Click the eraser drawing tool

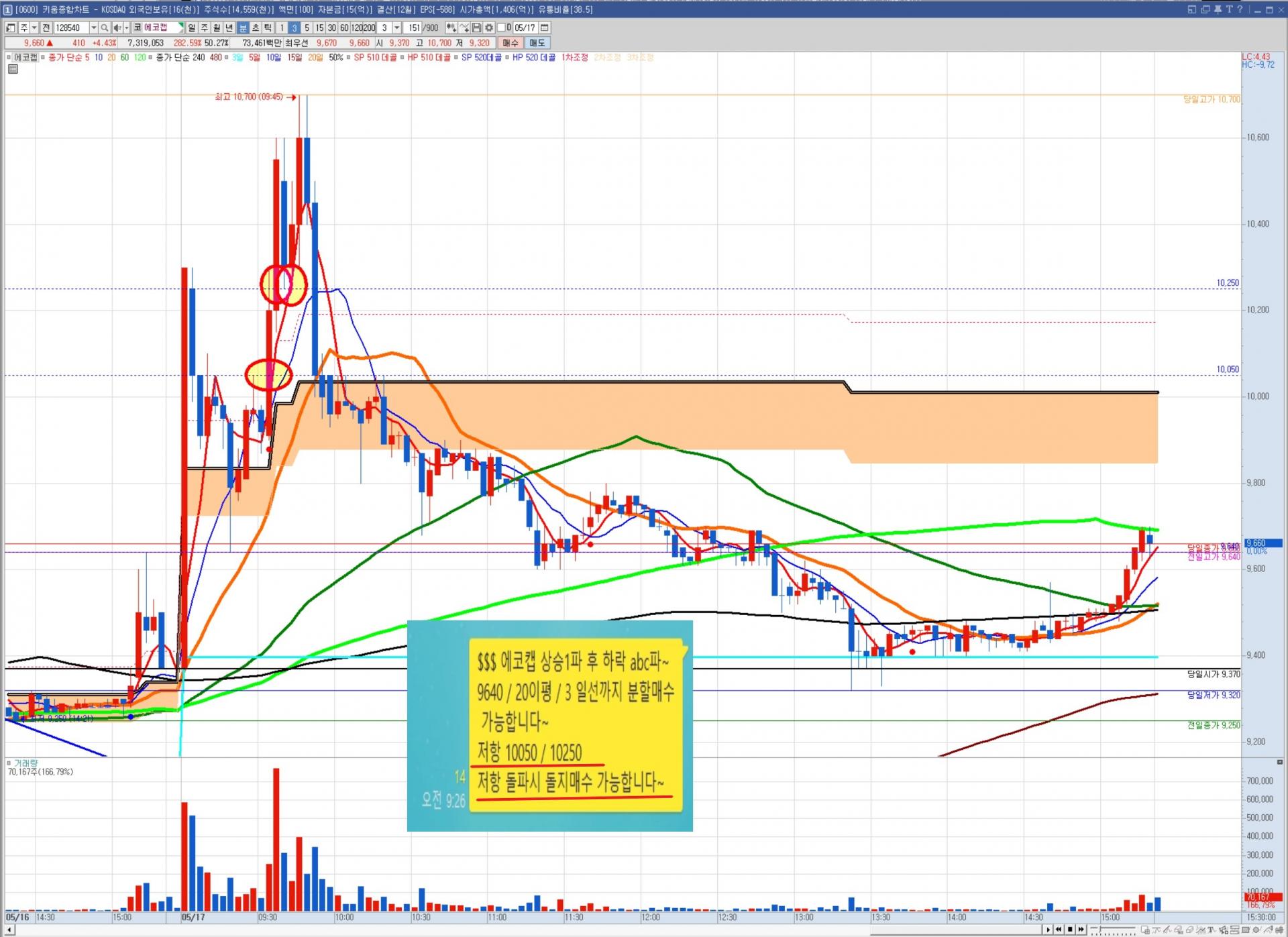point(1190,930)
